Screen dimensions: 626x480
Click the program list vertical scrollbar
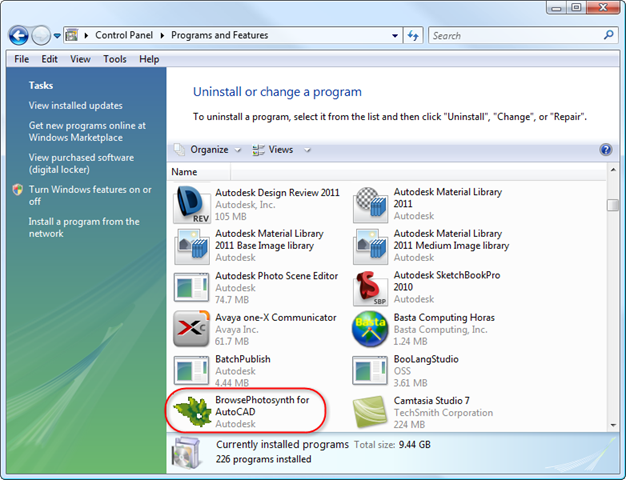click(612, 300)
